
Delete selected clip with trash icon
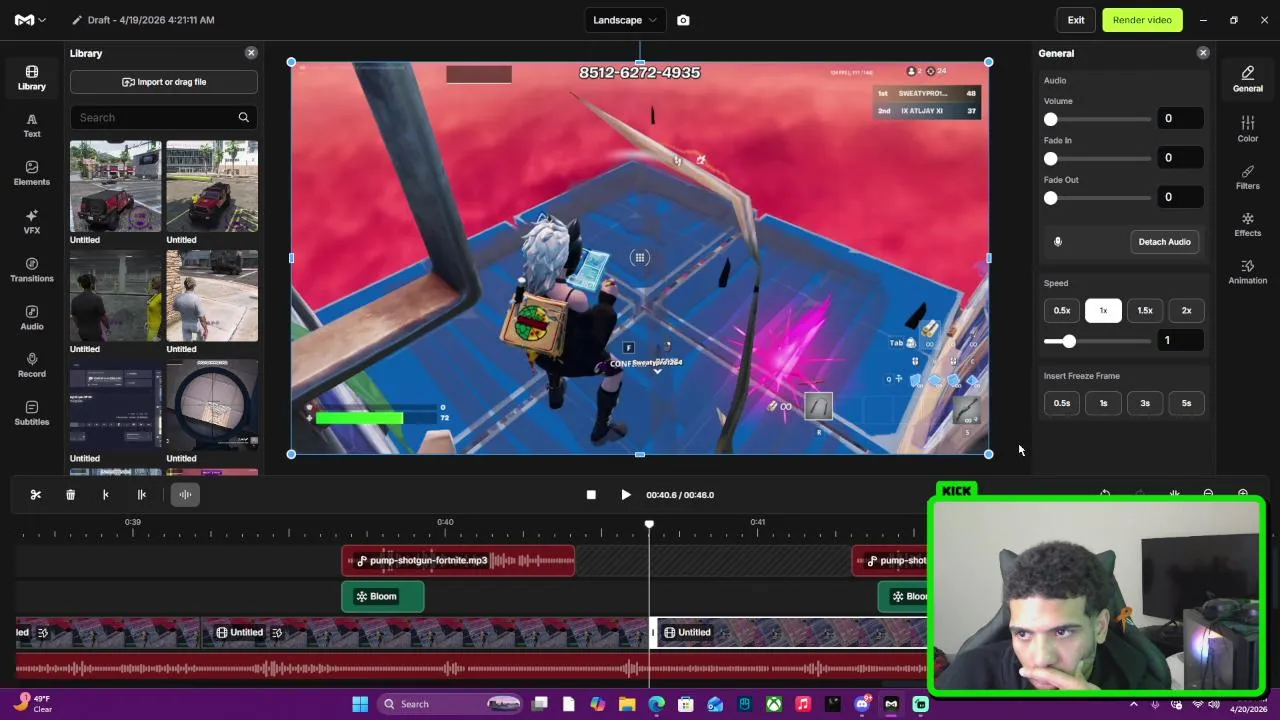pos(70,494)
